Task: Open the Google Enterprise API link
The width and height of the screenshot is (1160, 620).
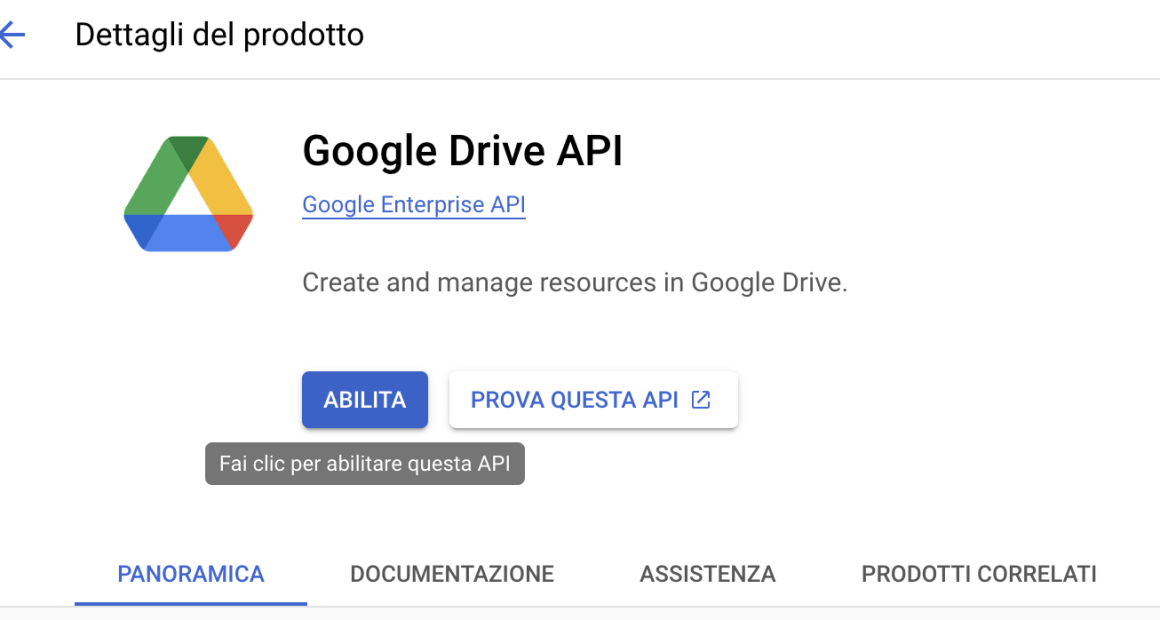Action: pos(413,205)
